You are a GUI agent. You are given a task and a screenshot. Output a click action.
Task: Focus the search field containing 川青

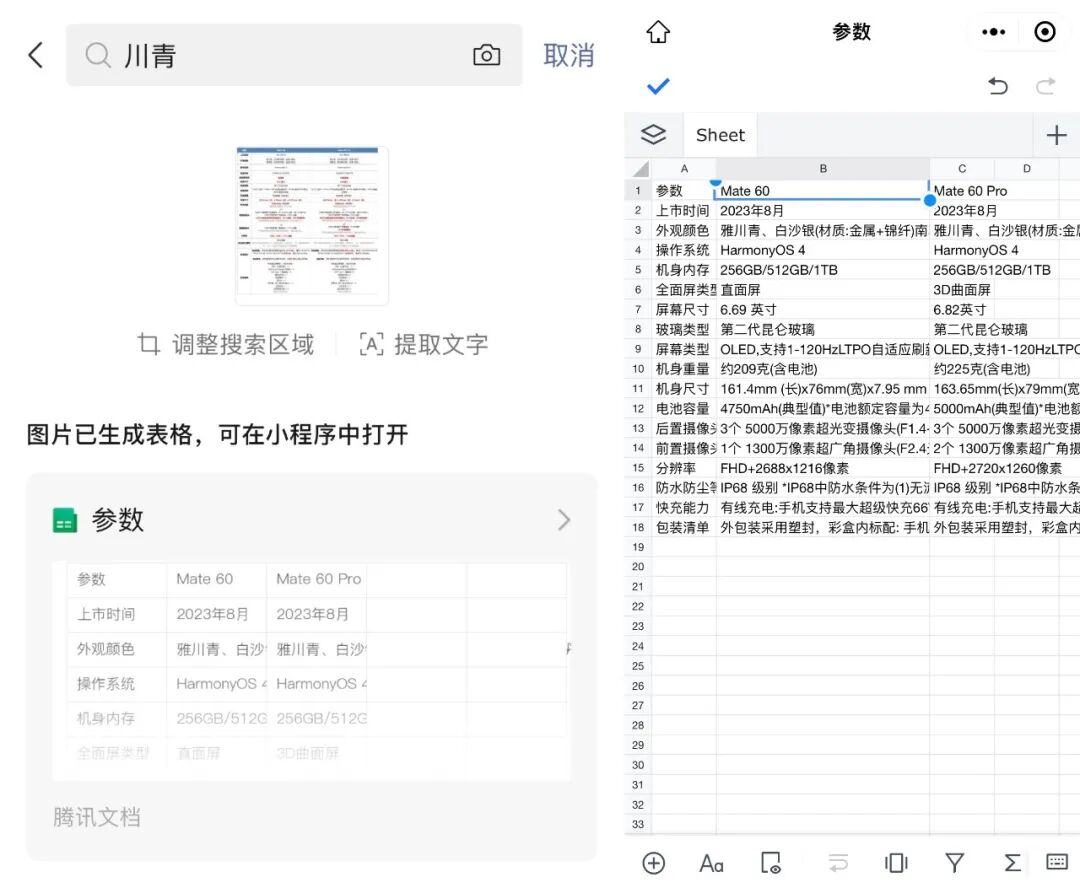pyautogui.click(x=294, y=55)
